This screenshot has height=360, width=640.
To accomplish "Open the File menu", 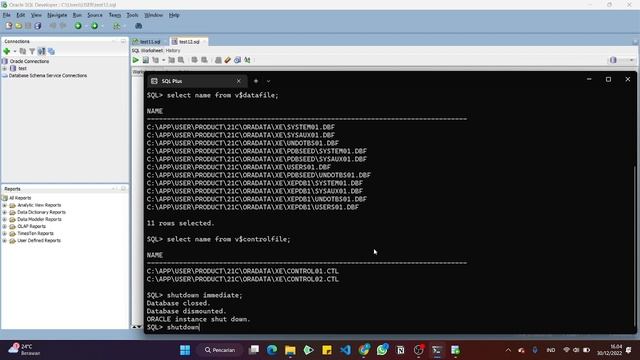I will [7, 15].
